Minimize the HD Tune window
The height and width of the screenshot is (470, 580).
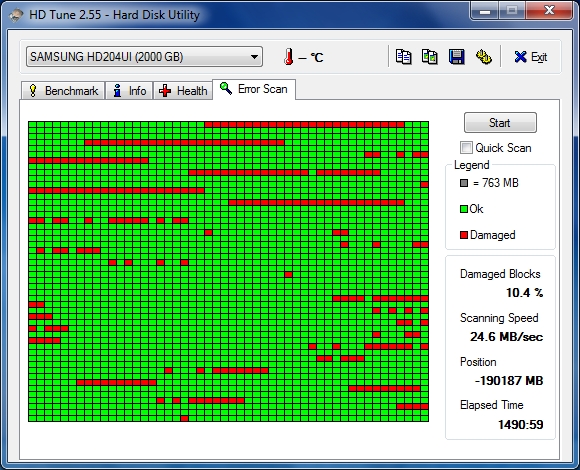pyautogui.click(x=485, y=11)
